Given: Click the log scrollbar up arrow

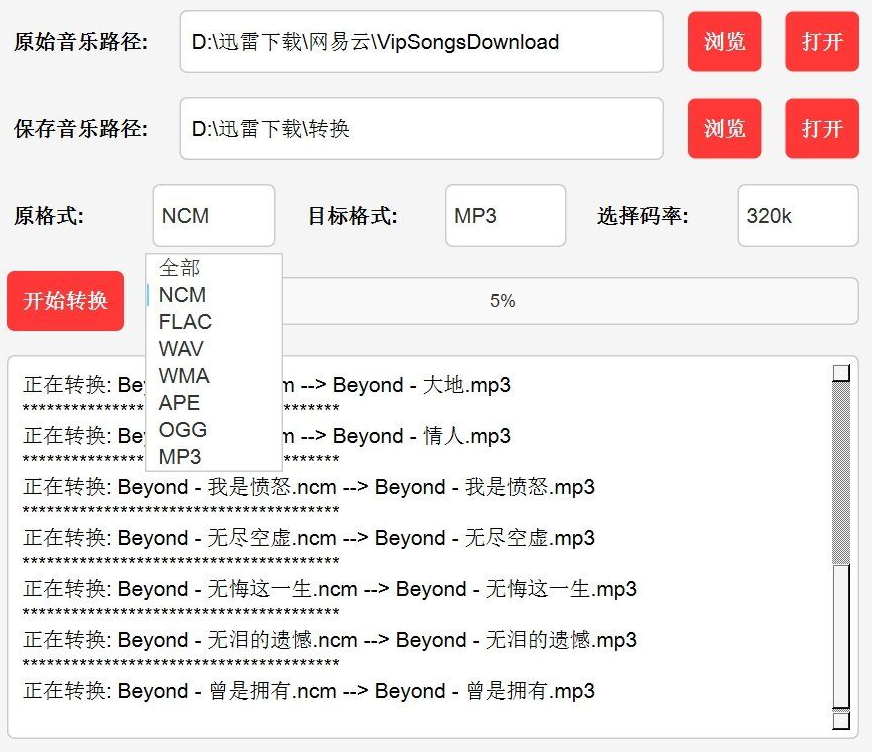Looking at the screenshot, I should pyautogui.click(x=841, y=373).
